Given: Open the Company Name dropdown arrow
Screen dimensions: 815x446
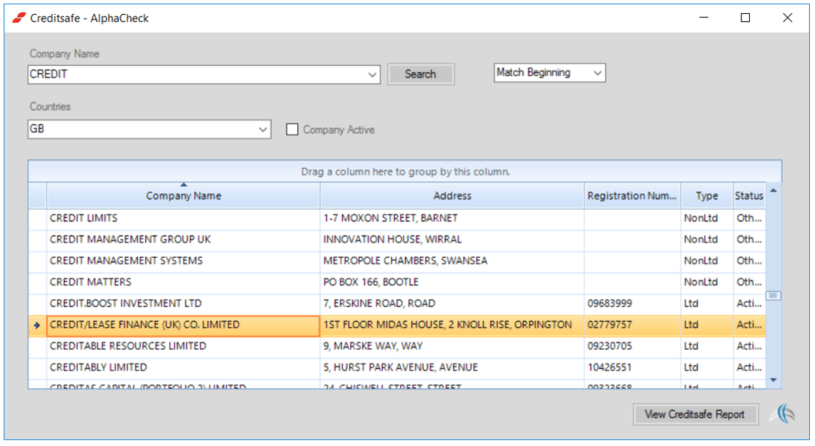Looking at the screenshot, I should (372, 74).
